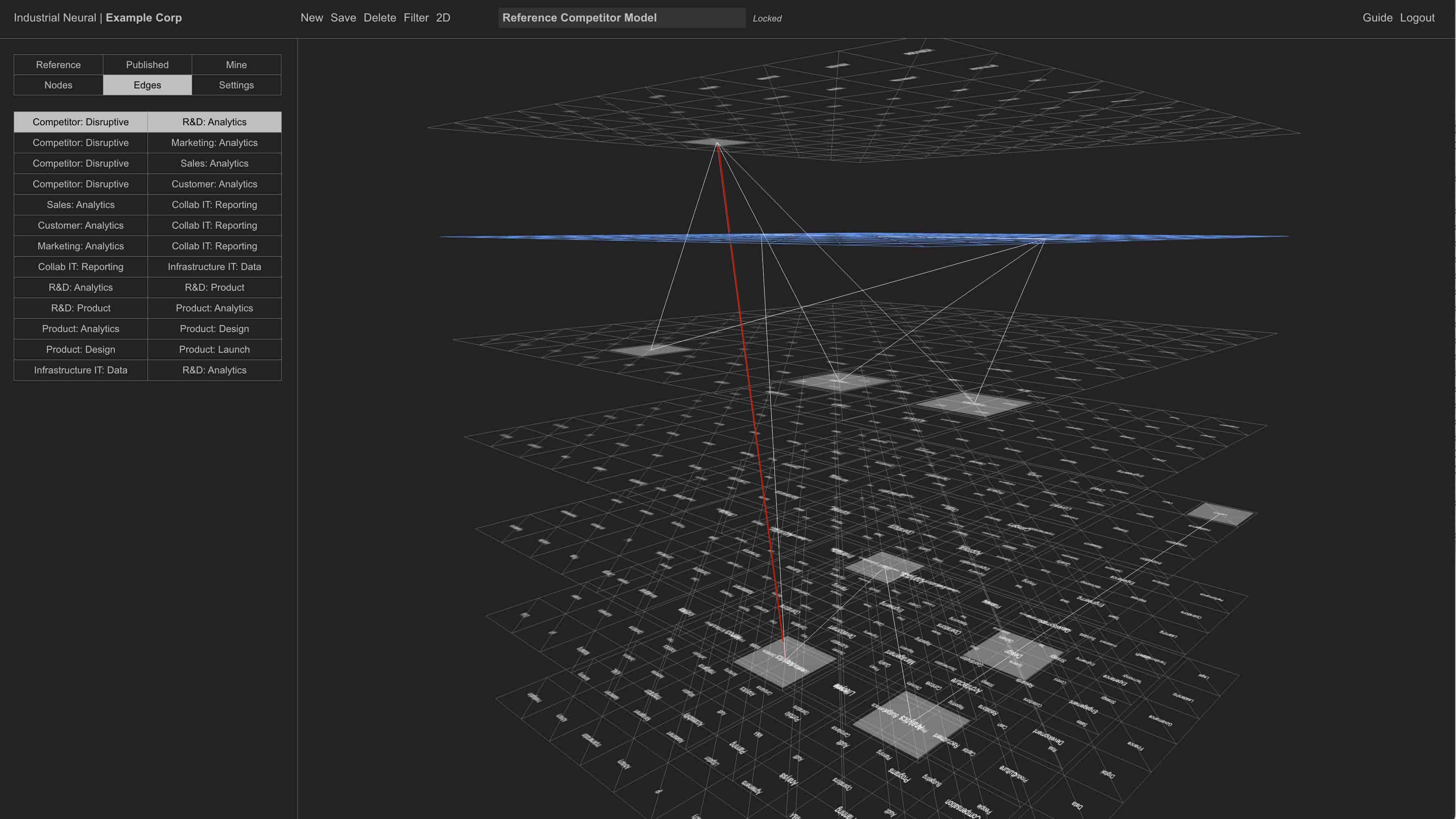Click the Locked status label
Viewport: 1456px width, 819px height.
click(767, 18)
